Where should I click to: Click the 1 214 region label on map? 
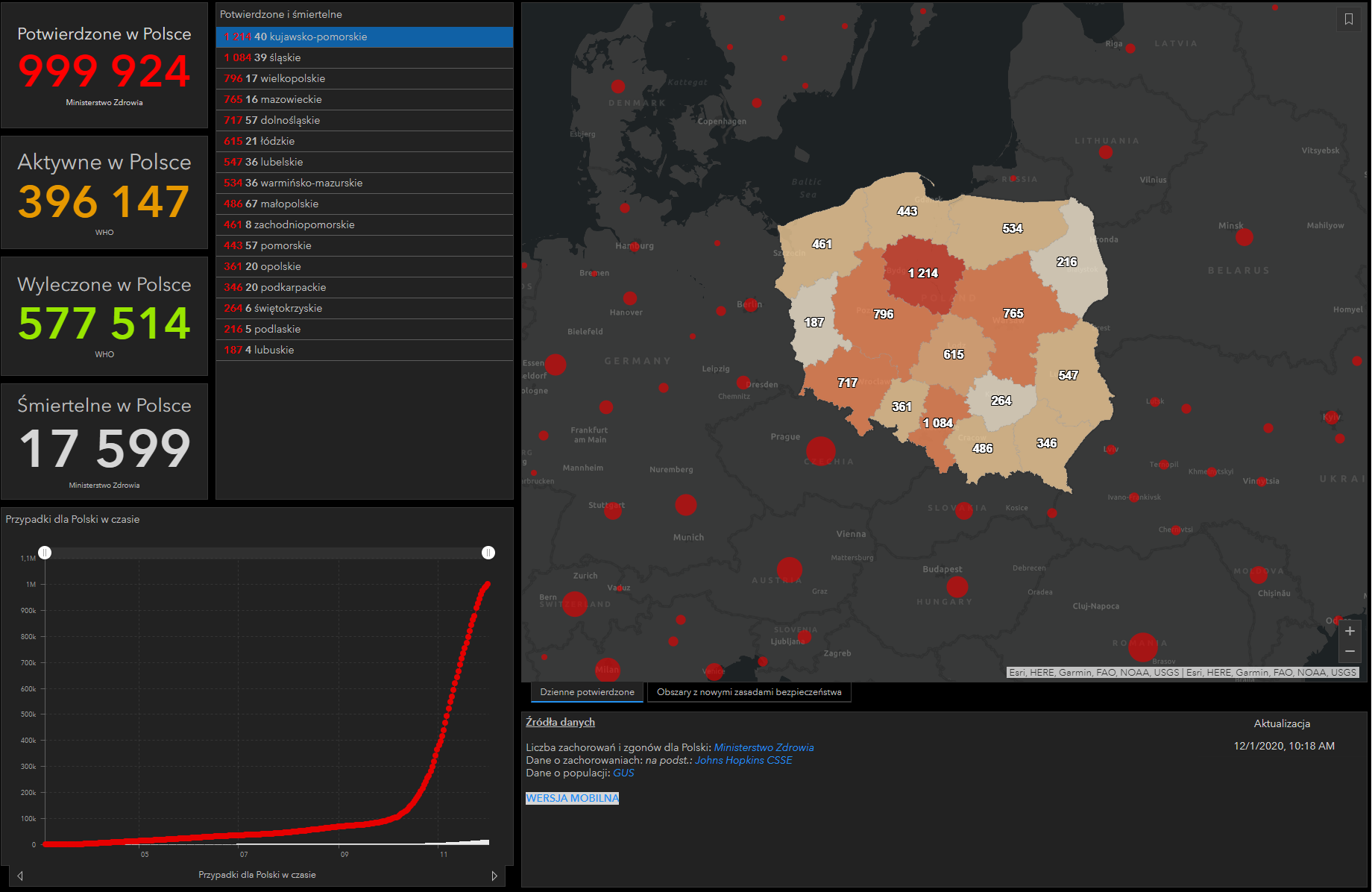click(923, 273)
